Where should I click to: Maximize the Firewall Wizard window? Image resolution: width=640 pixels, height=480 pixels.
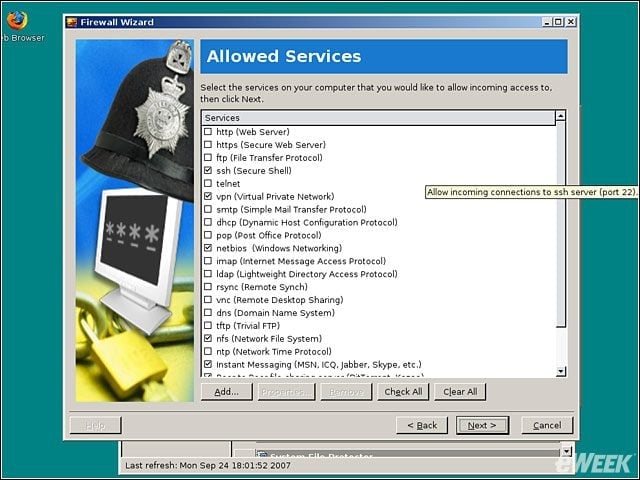click(559, 22)
